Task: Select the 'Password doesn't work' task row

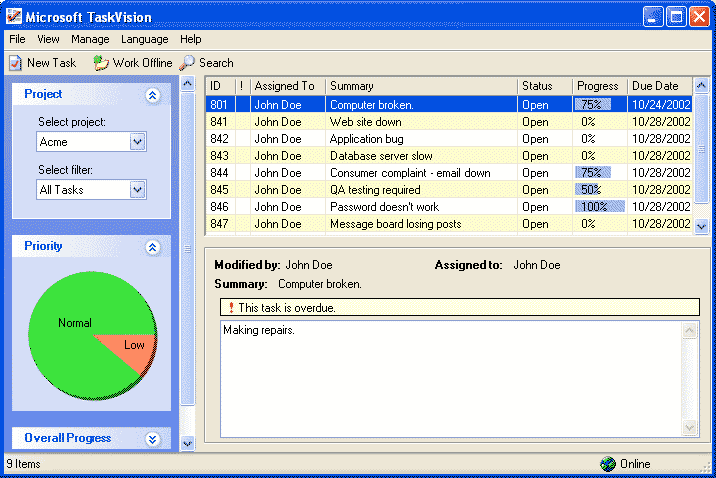Action: [x=449, y=207]
